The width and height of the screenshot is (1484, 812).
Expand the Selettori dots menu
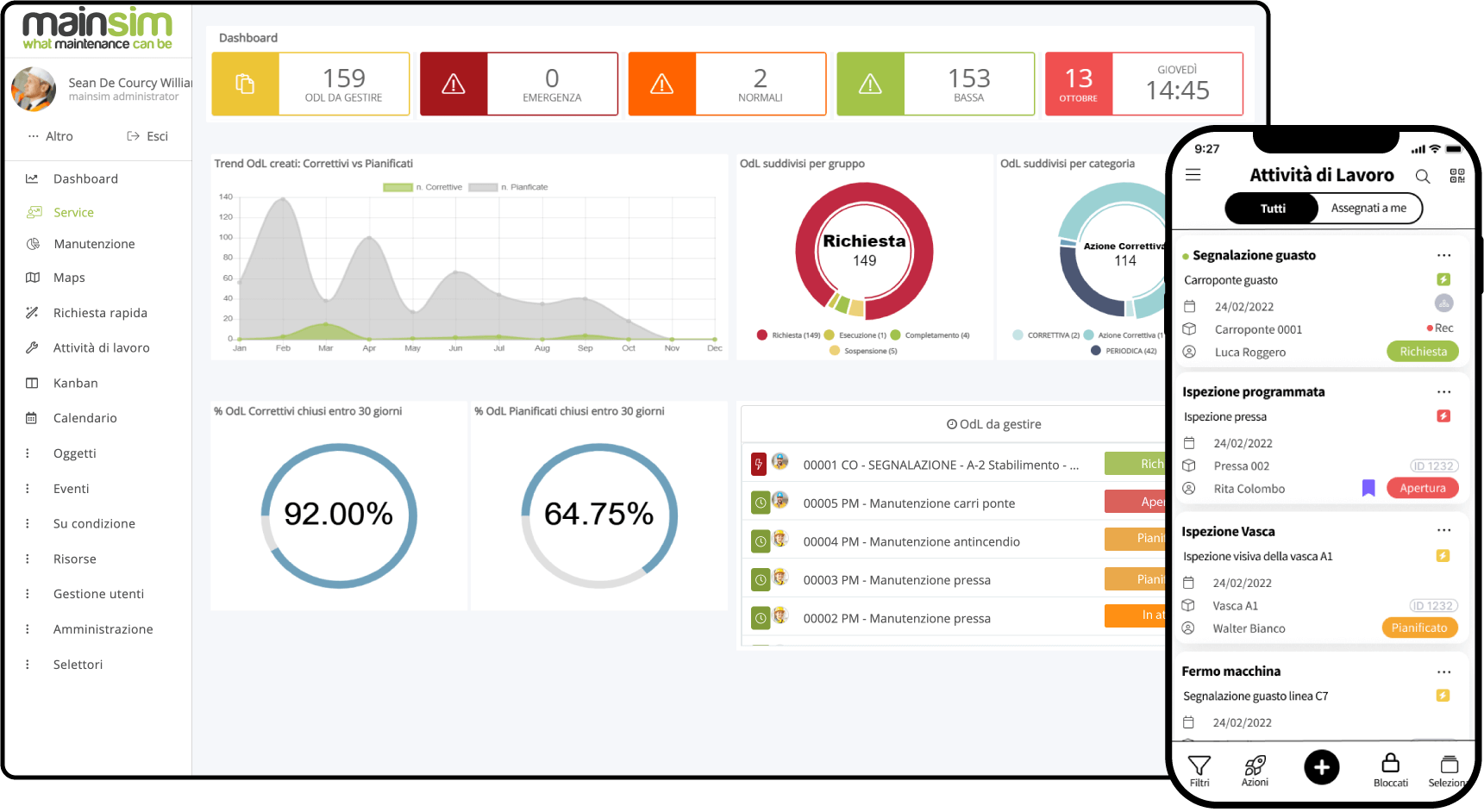[x=28, y=665]
